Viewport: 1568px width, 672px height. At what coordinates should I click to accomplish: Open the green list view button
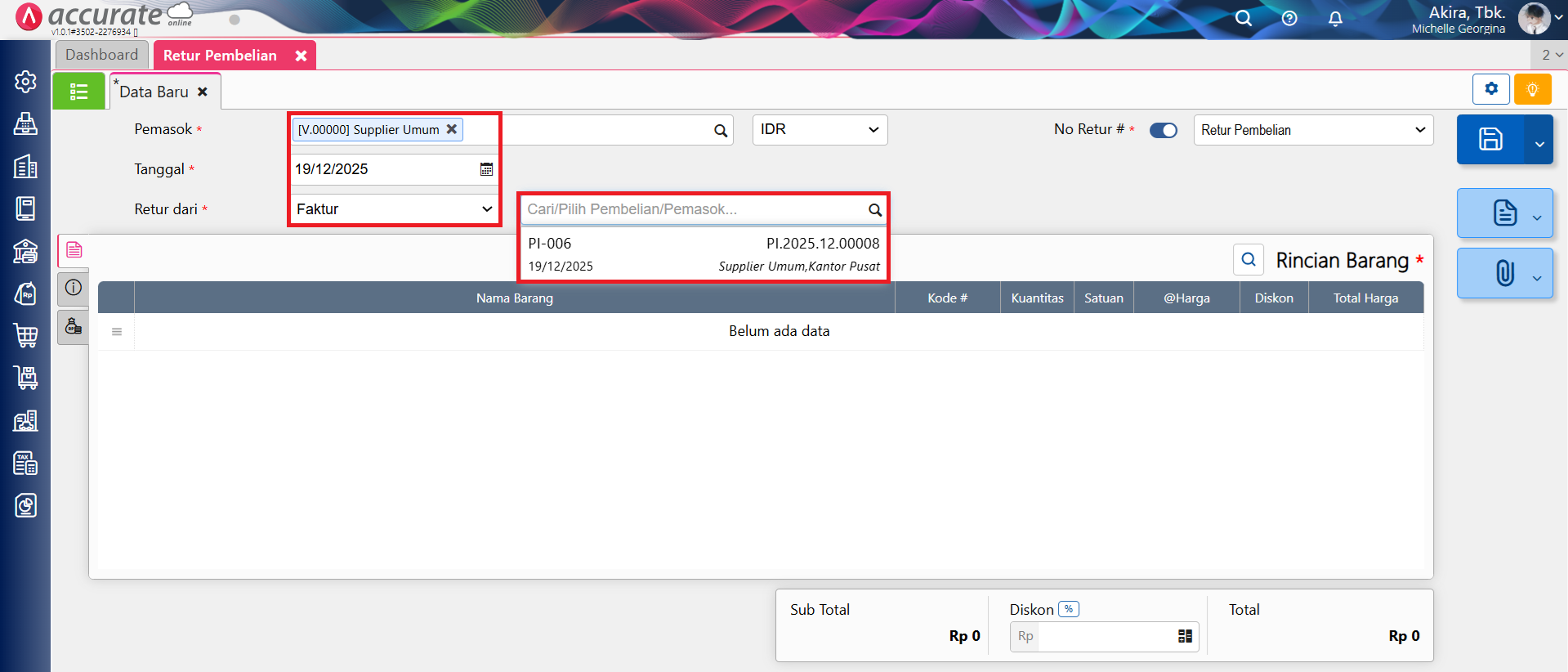[x=78, y=91]
